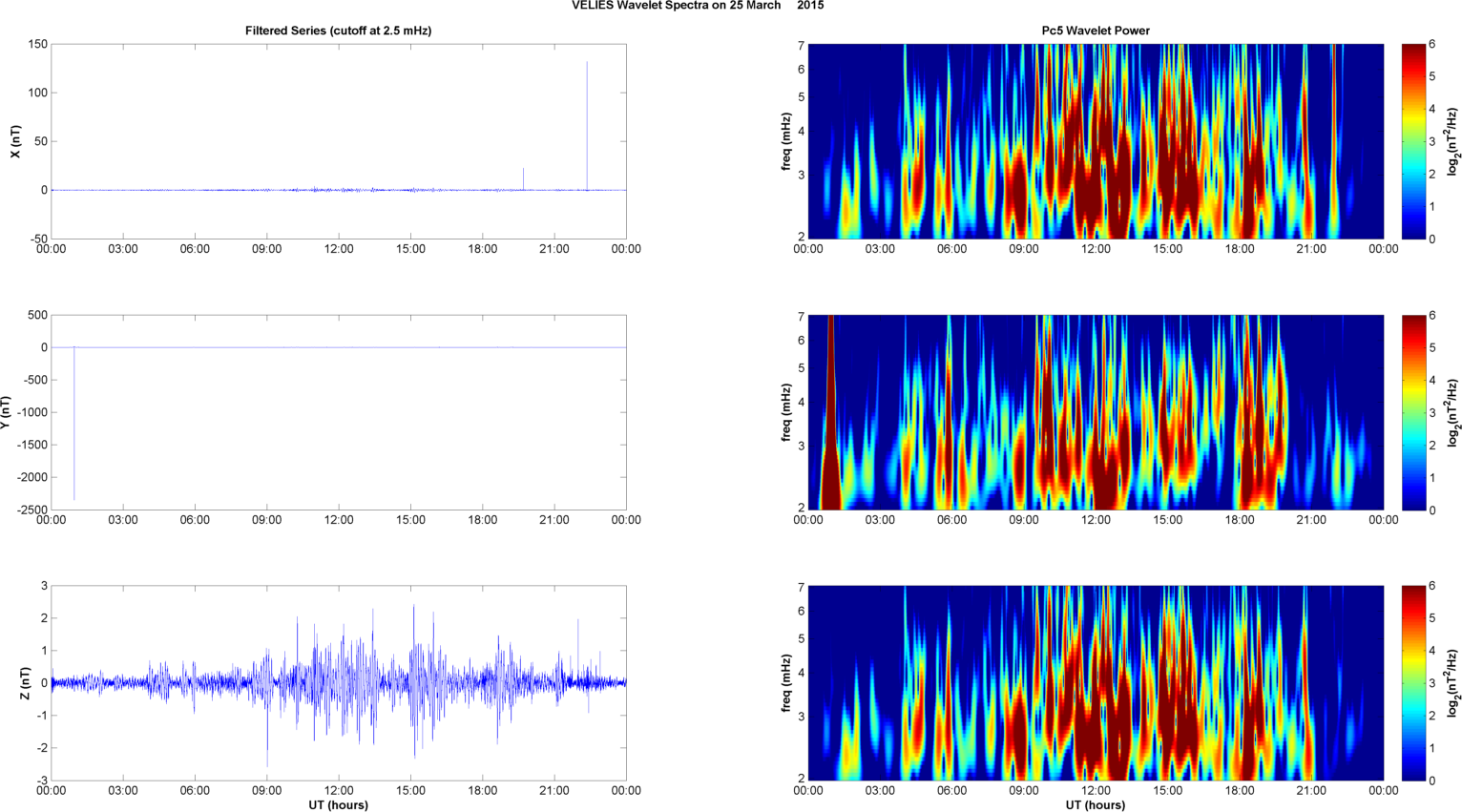Click the Z series negative peak at 09:00
Screen dimensions: 1462x812
267,725
